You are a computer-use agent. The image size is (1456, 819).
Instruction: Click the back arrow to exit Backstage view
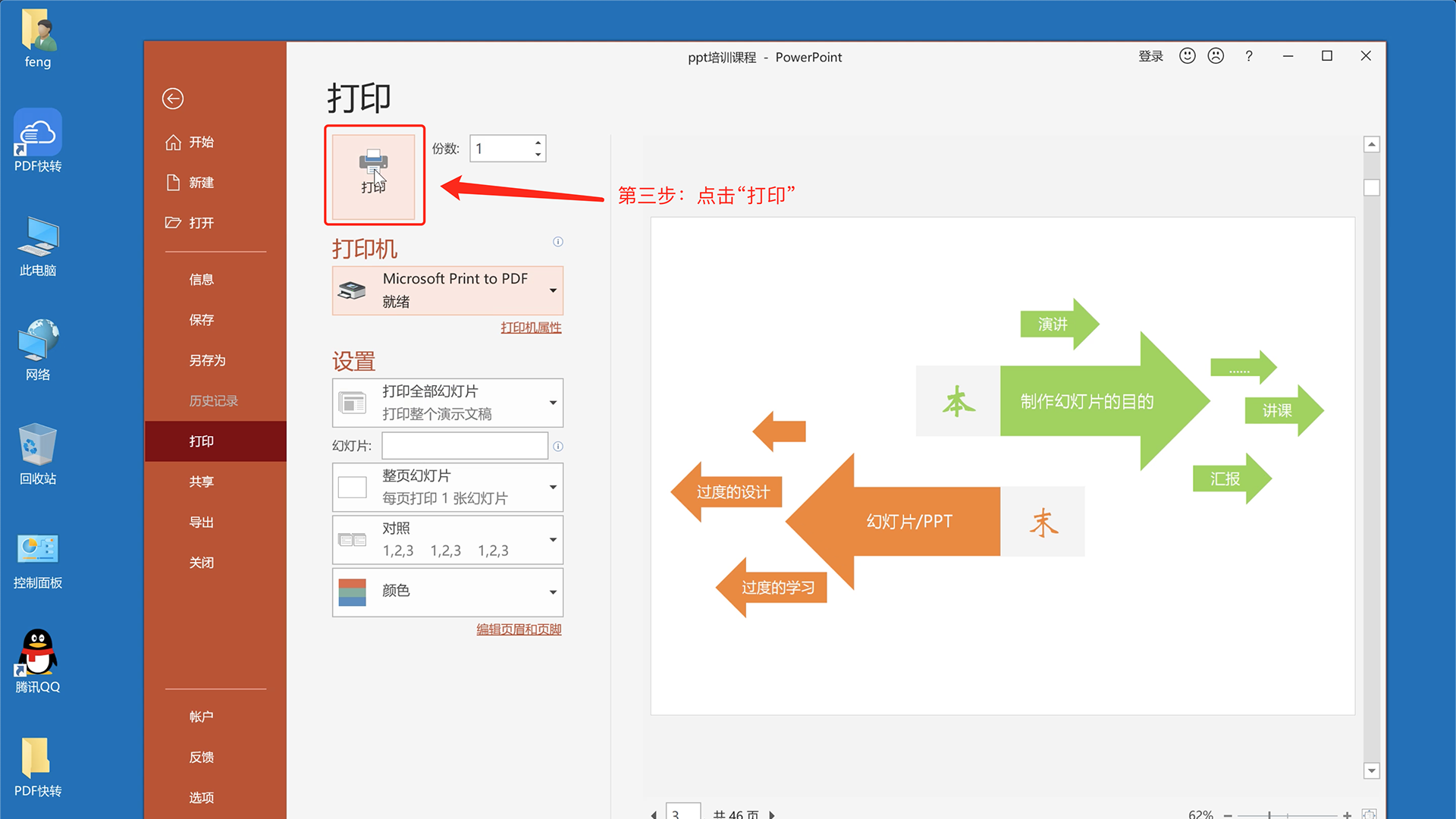pos(173,99)
